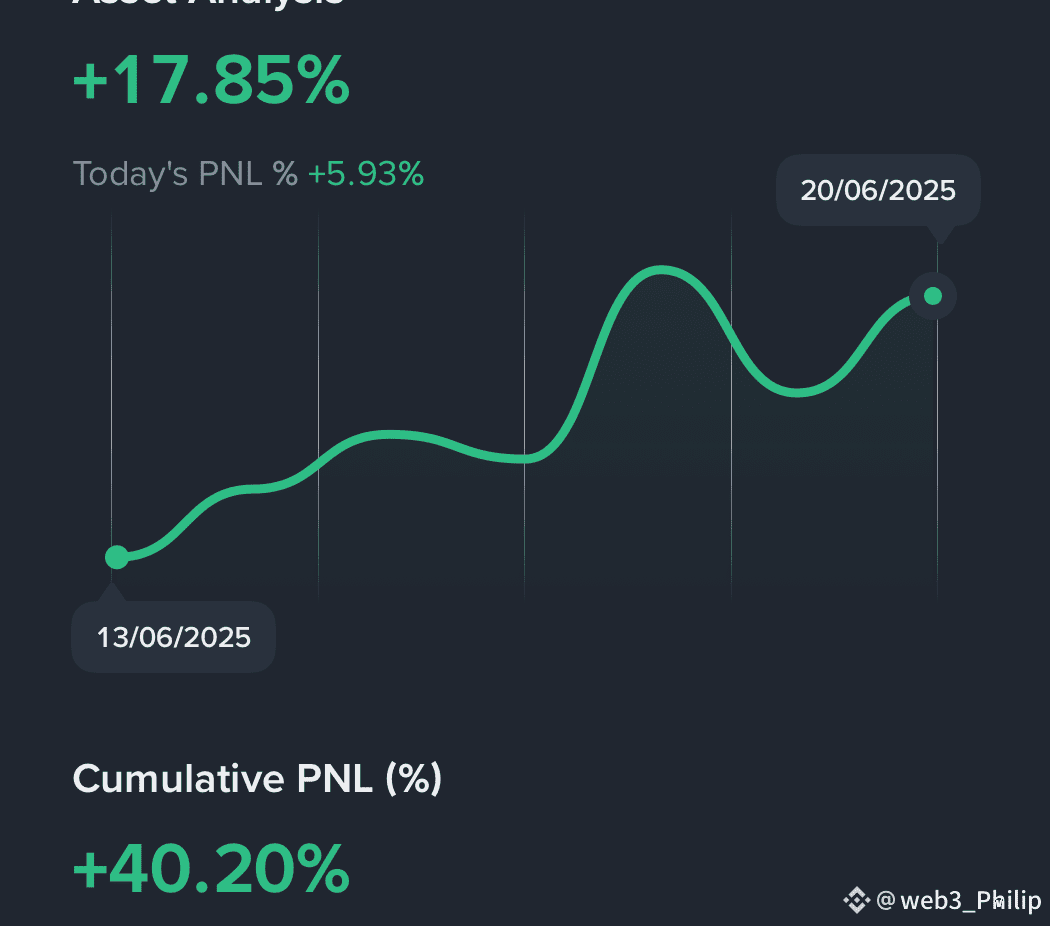Select the +17.85% asset percentage value
Viewport: 1050px width, 926px height.
tap(211, 80)
